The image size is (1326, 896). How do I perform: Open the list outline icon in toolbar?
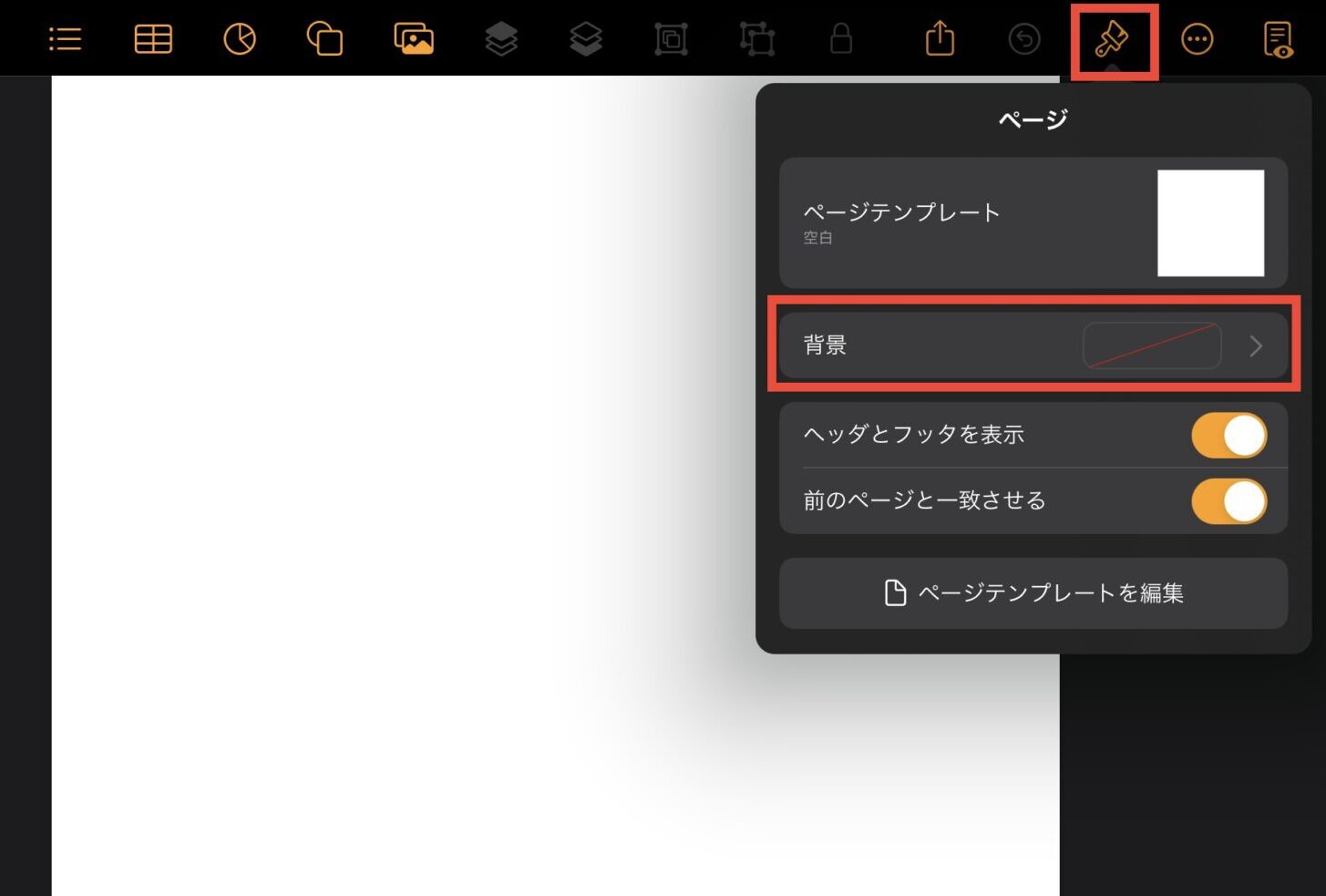pos(65,39)
